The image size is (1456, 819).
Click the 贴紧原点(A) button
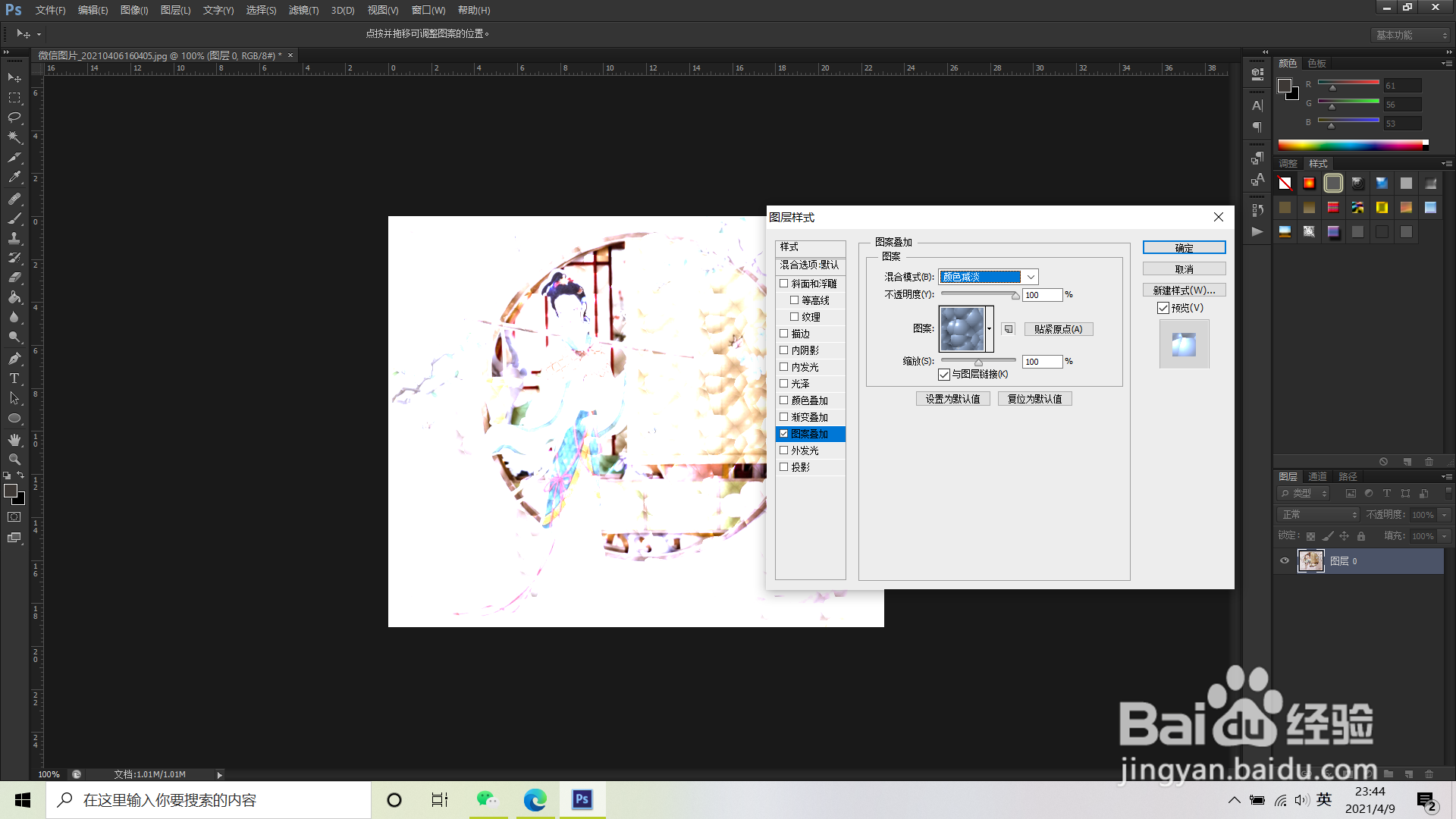coord(1059,329)
